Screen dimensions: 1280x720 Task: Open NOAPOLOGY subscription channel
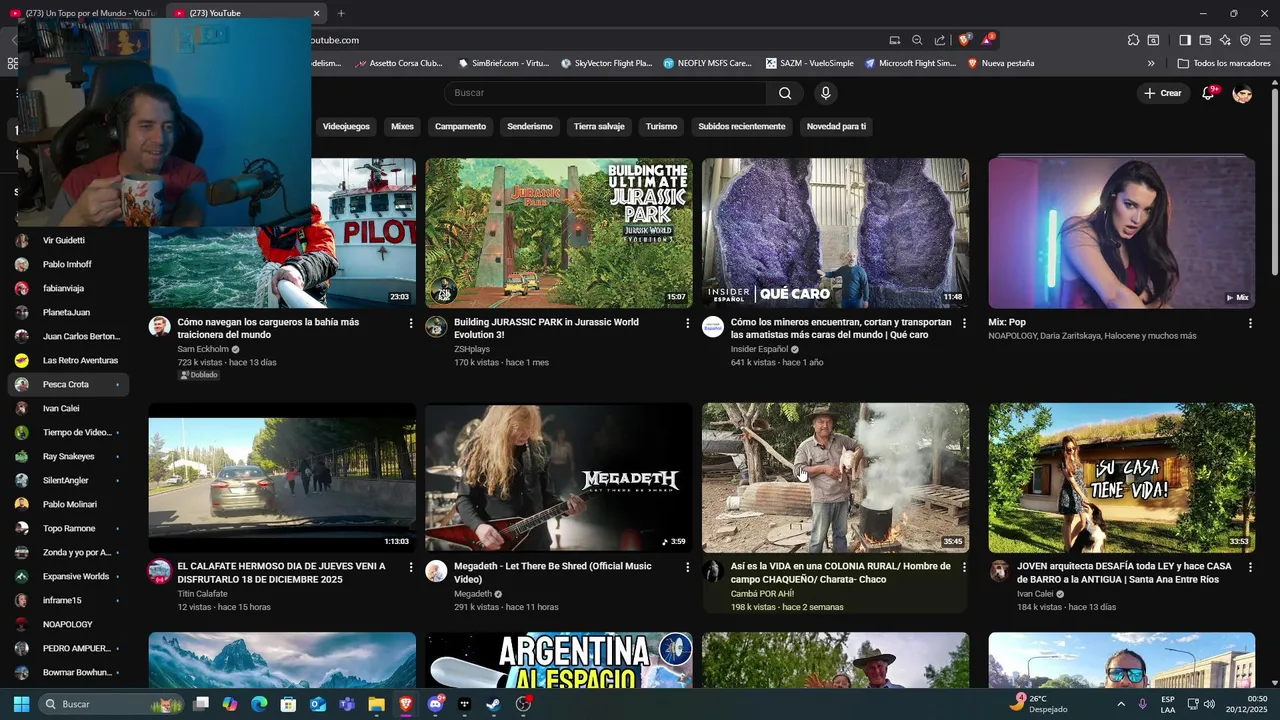pyautogui.click(x=68, y=624)
